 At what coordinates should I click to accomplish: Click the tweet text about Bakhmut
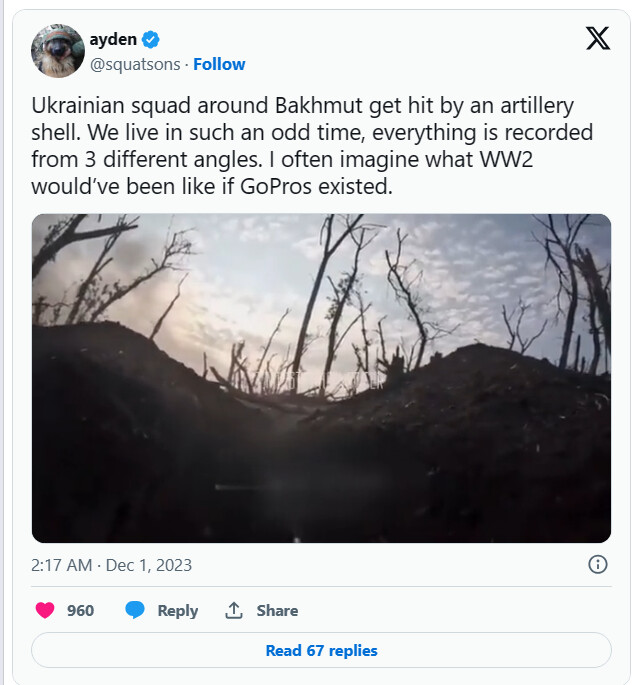pyautogui.click(x=312, y=146)
